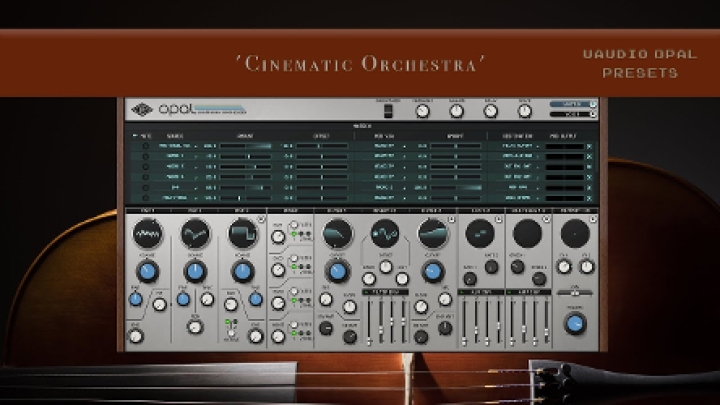Image resolution: width=720 pixels, height=405 pixels.
Task: Click the large blue knob under the lowpass filter display
Action: point(338,271)
